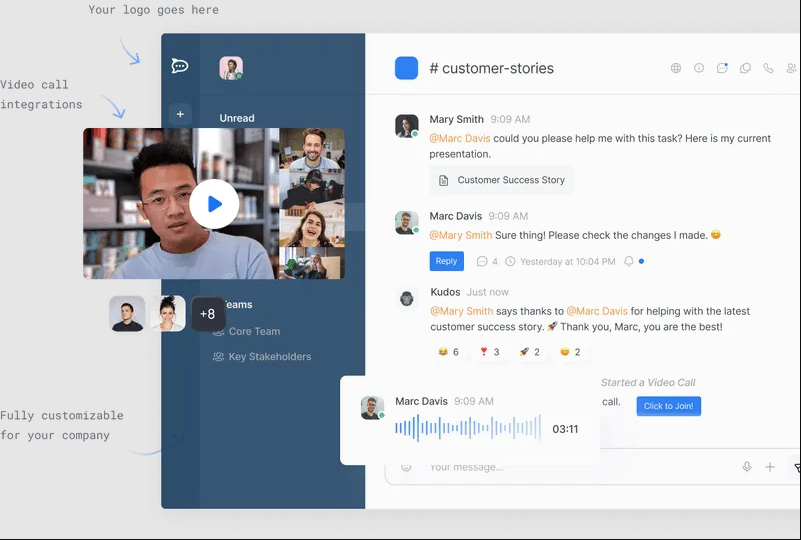Screen dimensions: 801x540
Task: Toggle the thread follow bell icon
Action: tap(629, 262)
